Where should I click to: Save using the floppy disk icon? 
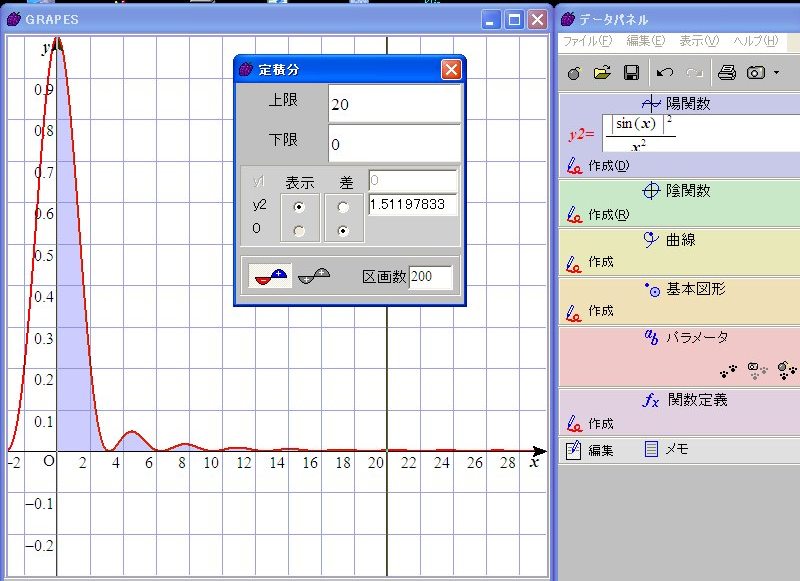(x=631, y=73)
